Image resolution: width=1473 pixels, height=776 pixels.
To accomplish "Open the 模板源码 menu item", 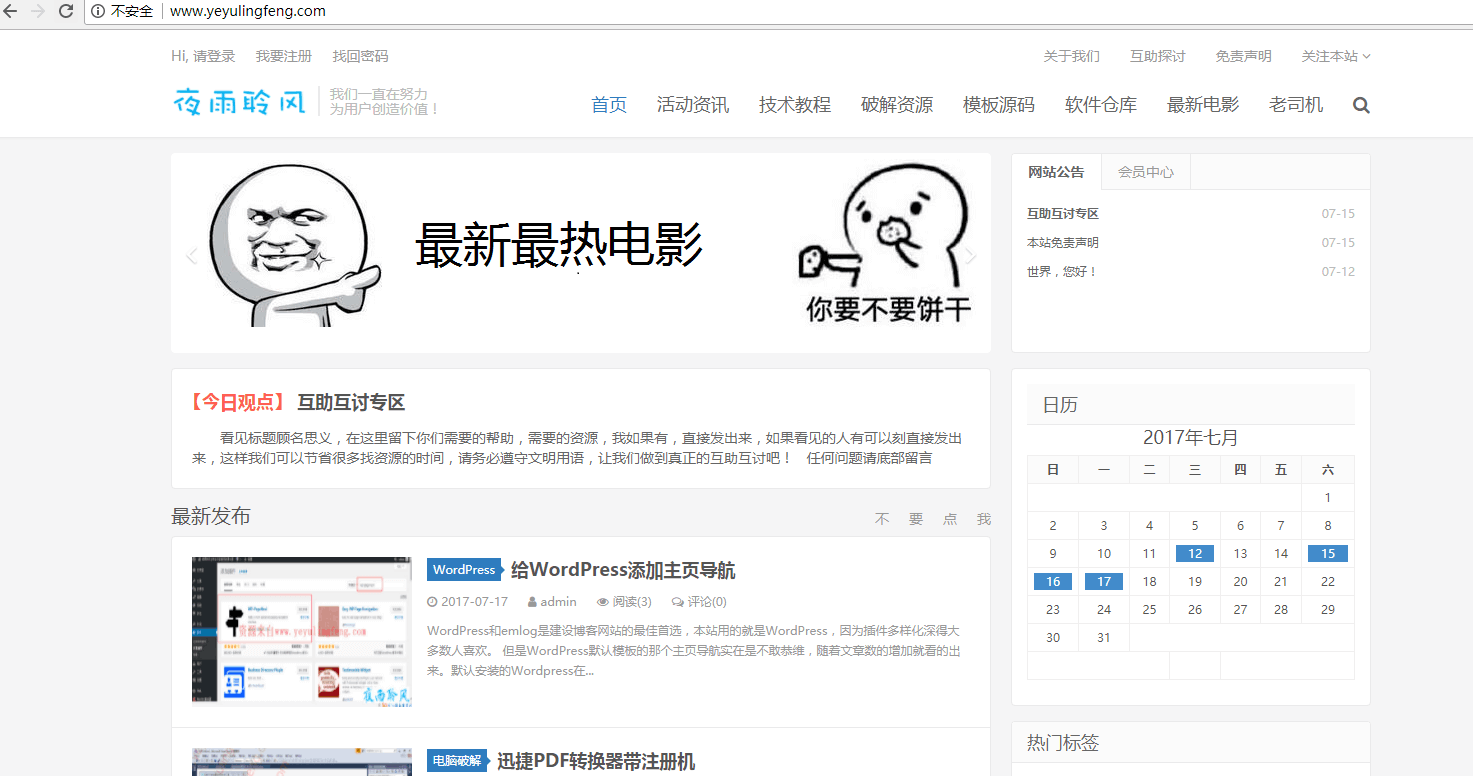I will (x=999, y=105).
